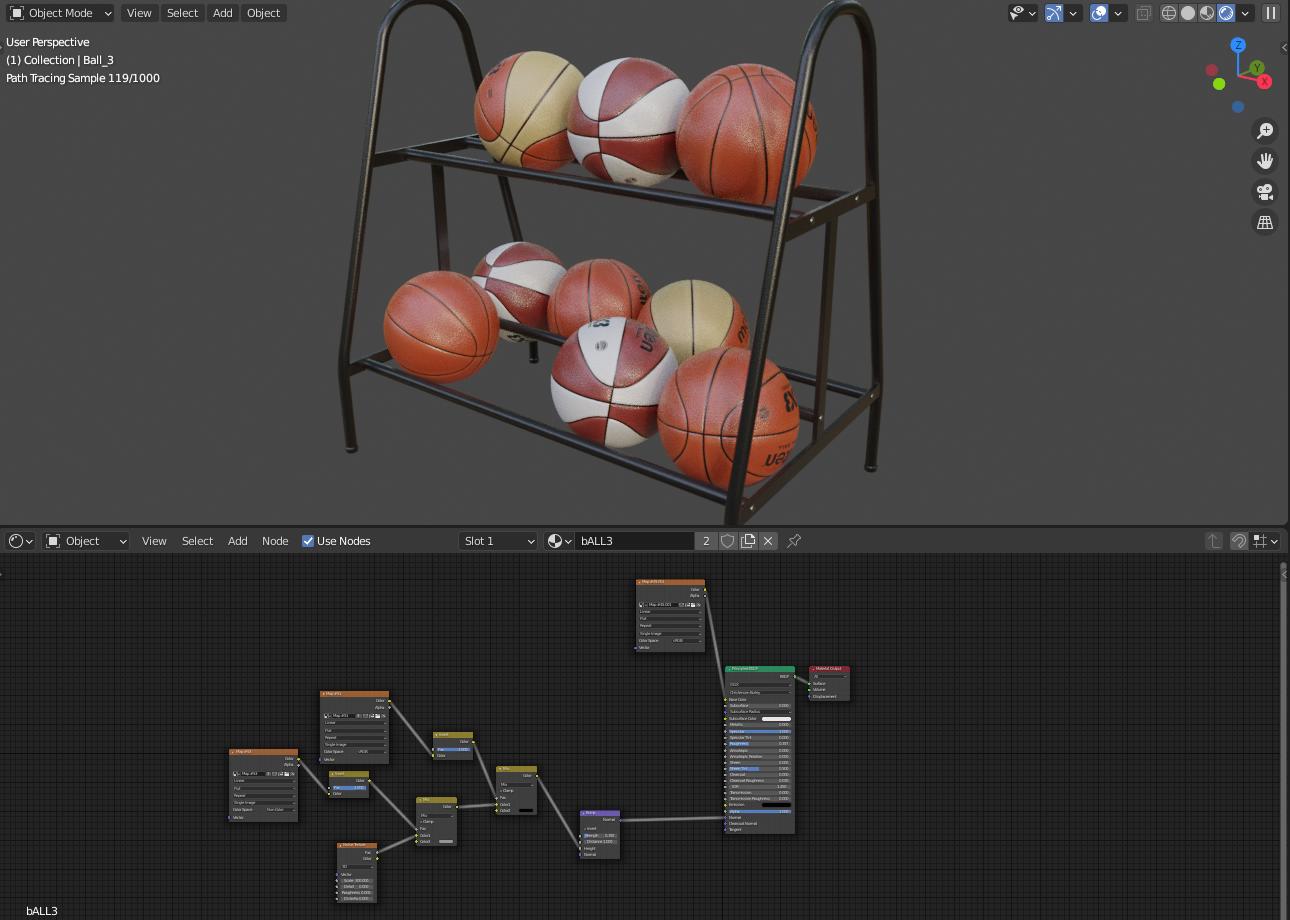Pause the viewport render preview
The height and width of the screenshot is (920, 1290).
[x=1271, y=13]
